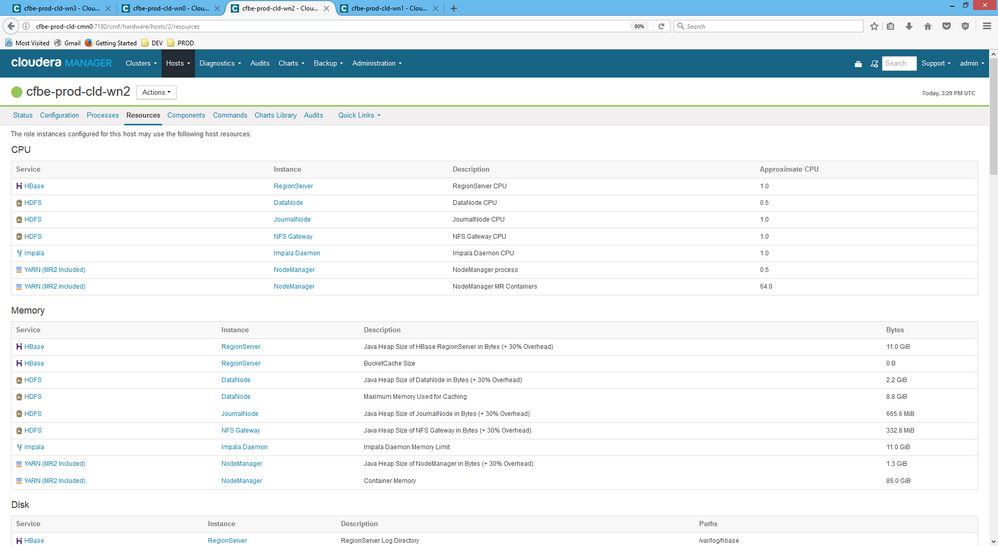998x546 pixels.
Task: Click the YARN icon in Container Memory row
Action: coord(19,481)
